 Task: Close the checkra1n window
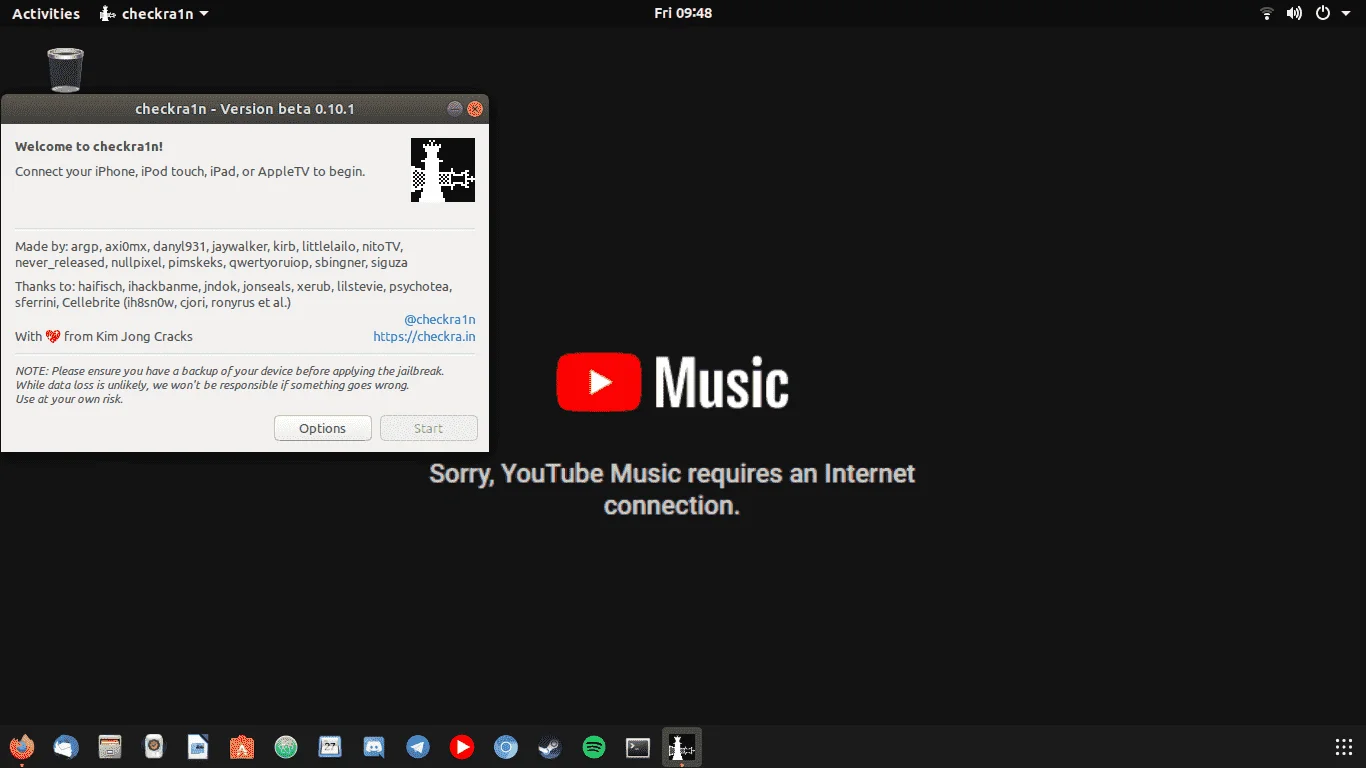pos(476,109)
